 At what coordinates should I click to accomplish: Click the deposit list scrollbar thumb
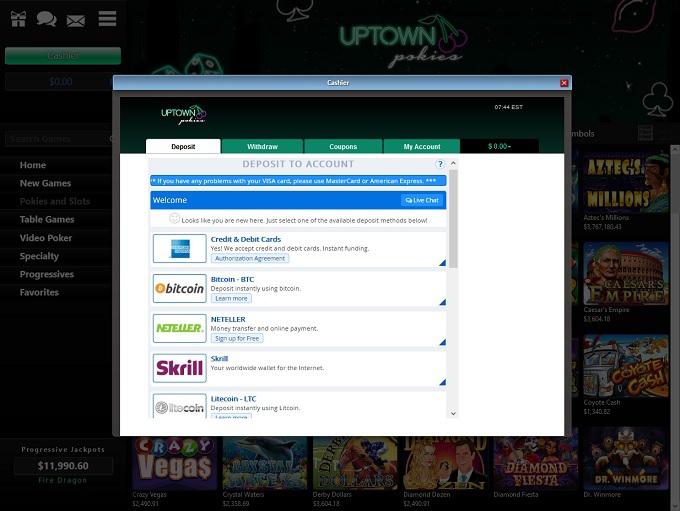click(x=453, y=219)
